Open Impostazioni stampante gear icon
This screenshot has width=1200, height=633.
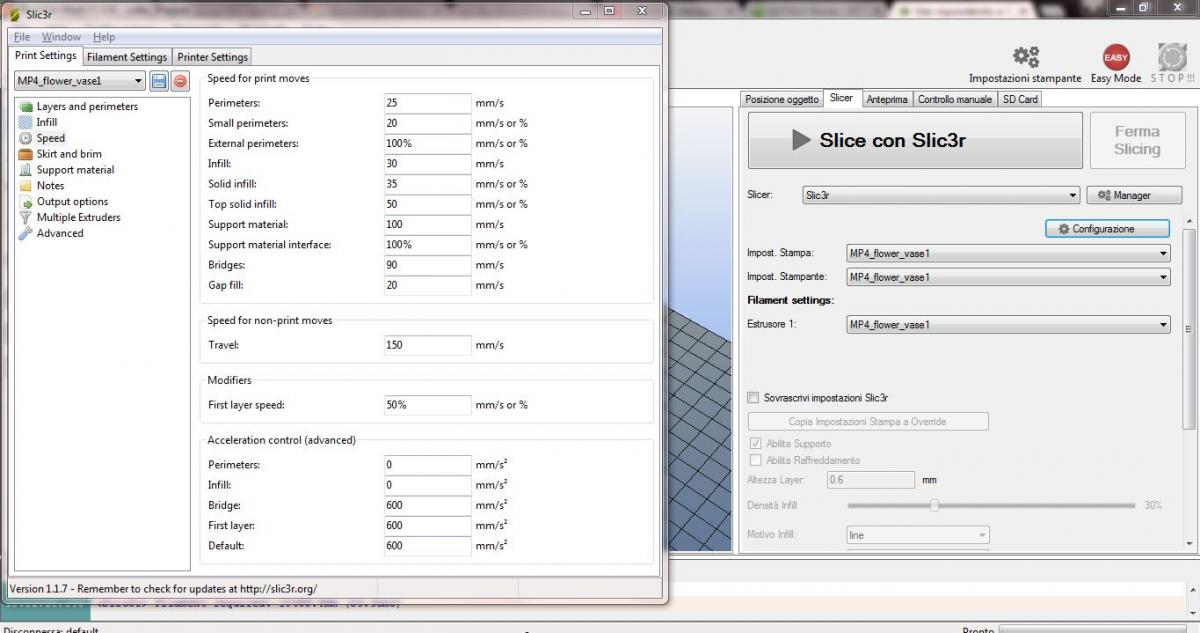pyautogui.click(x=1025, y=58)
